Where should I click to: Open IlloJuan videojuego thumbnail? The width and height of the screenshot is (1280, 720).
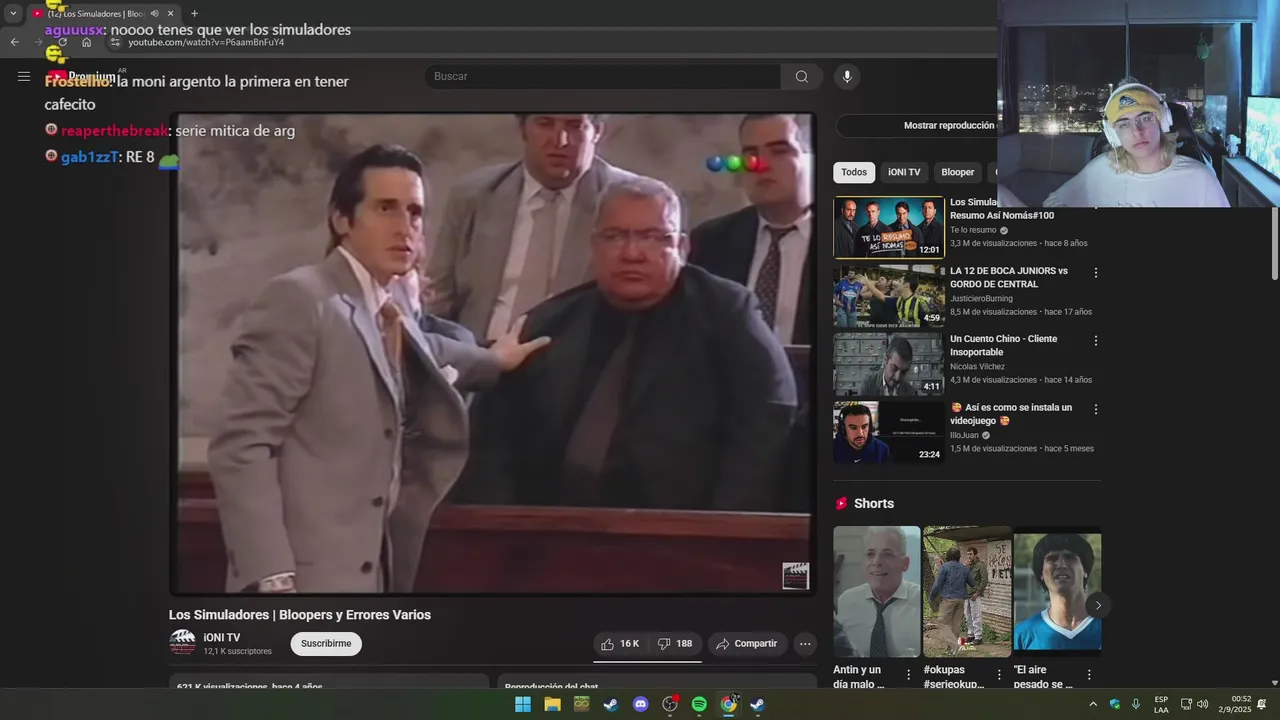pos(889,432)
